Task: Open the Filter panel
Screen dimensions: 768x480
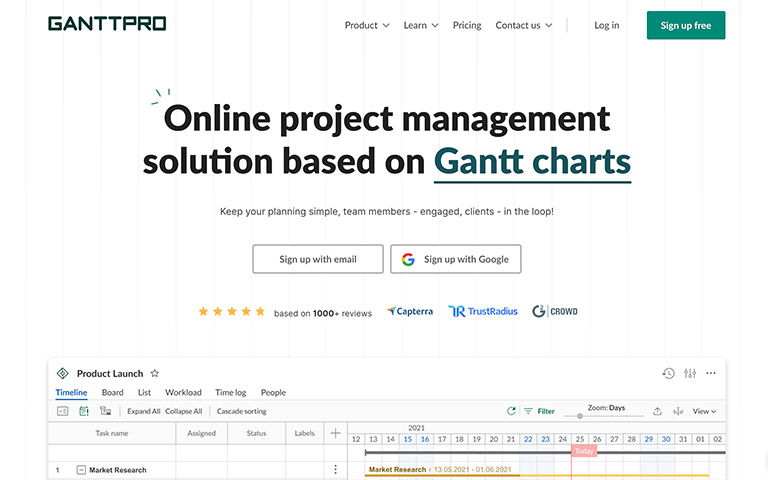Action: 546,411
